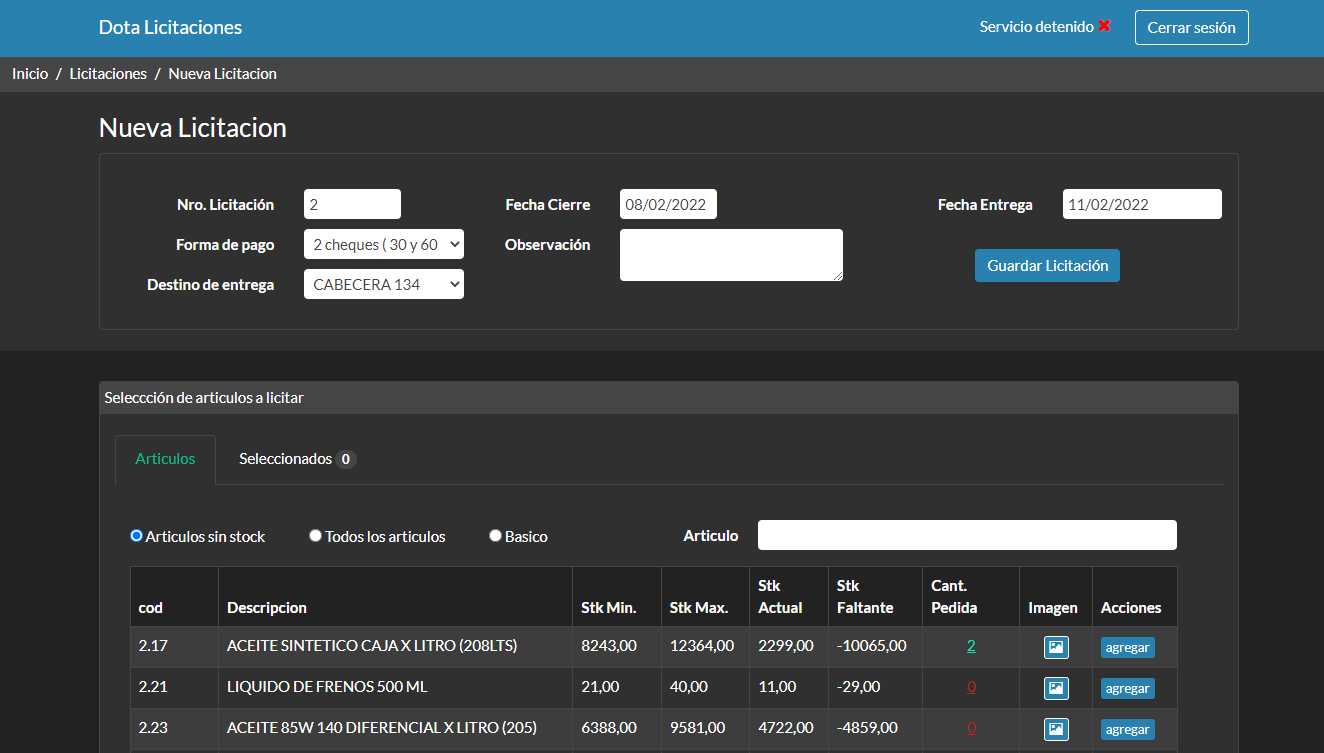Focus the Articulo search field
1324x753 pixels.
[966, 535]
